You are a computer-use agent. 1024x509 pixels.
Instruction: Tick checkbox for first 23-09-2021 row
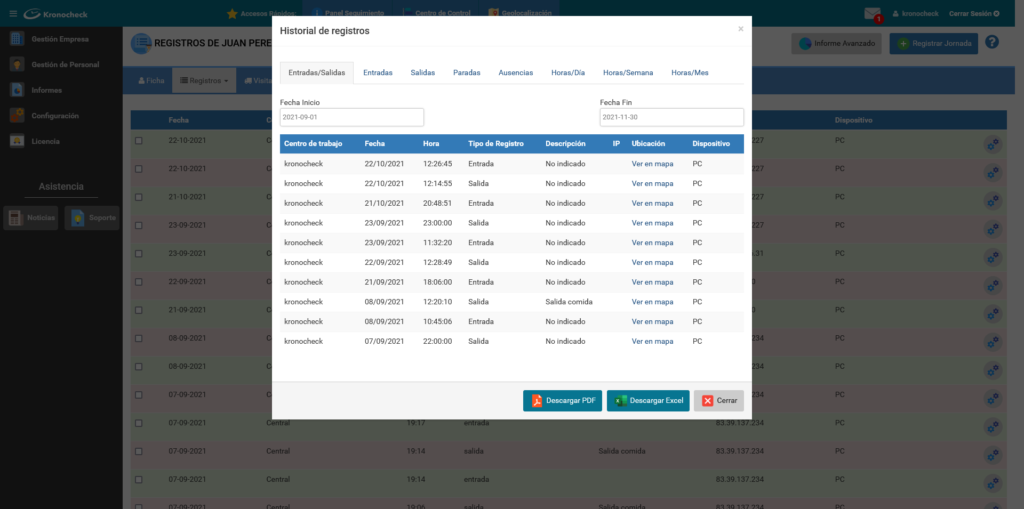pos(138,225)
